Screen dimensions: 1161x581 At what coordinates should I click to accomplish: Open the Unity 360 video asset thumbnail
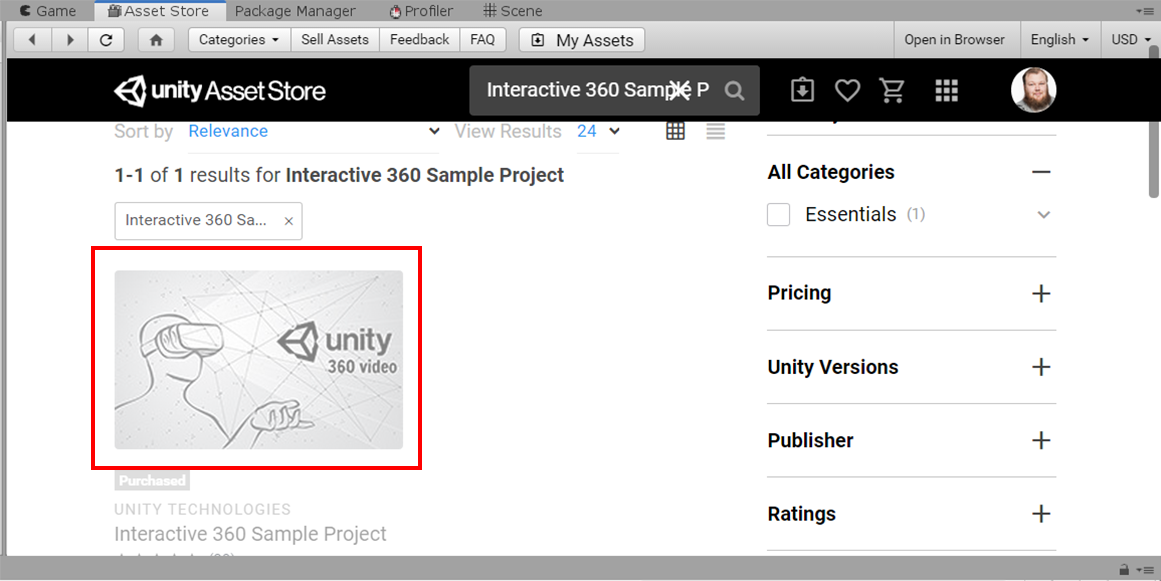pyautogui.click(x=258, y=359)
